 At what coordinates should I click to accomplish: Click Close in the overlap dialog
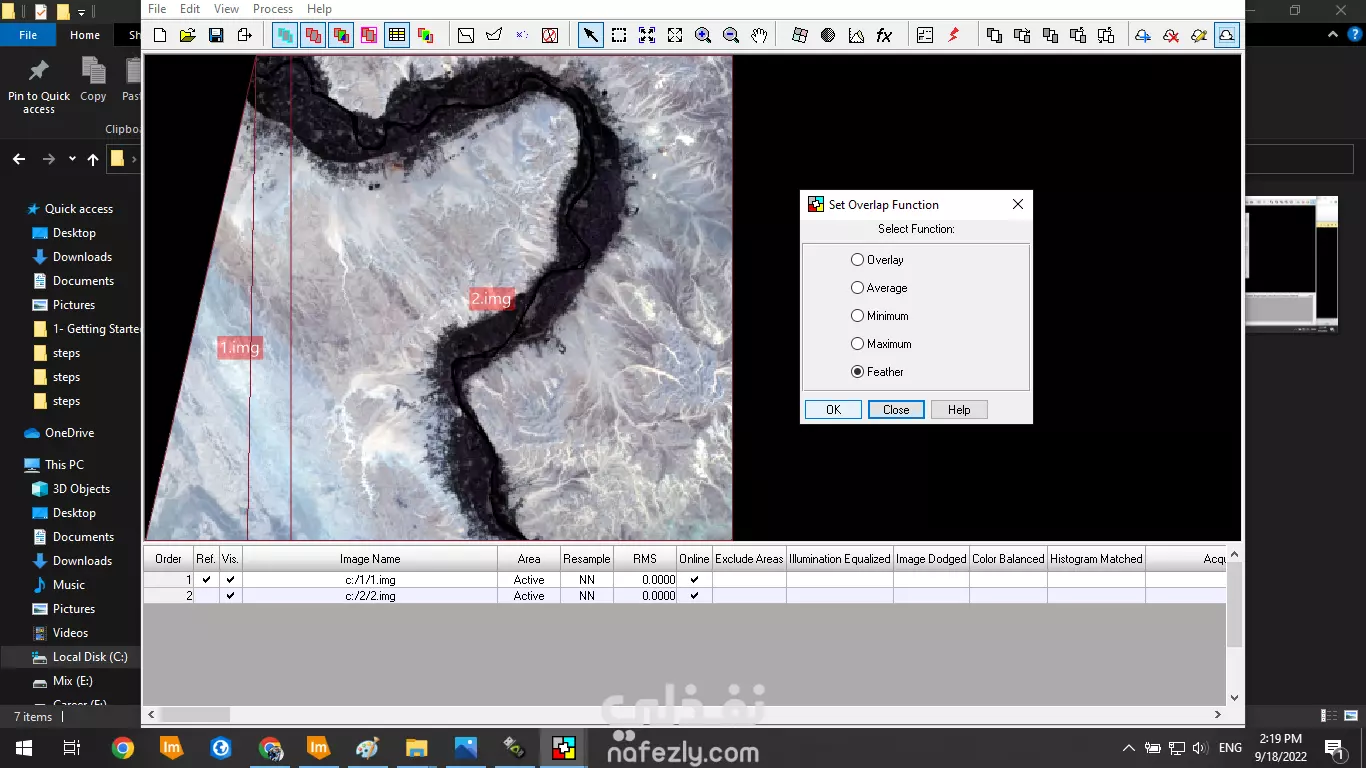tap(895, 409)
